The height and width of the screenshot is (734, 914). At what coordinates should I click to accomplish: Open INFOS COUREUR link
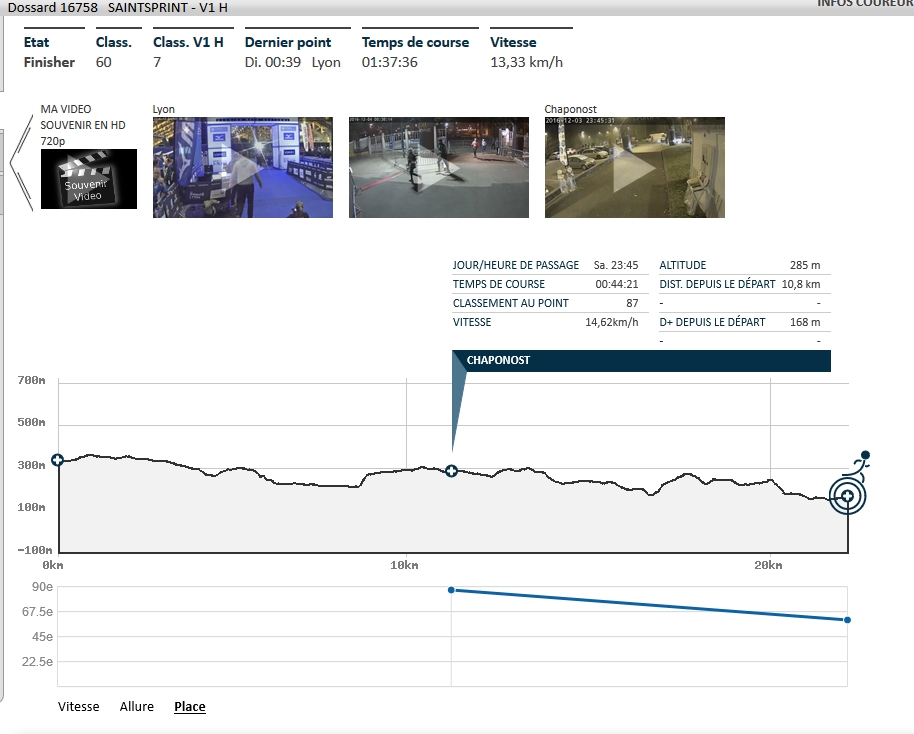click(865, 3)
